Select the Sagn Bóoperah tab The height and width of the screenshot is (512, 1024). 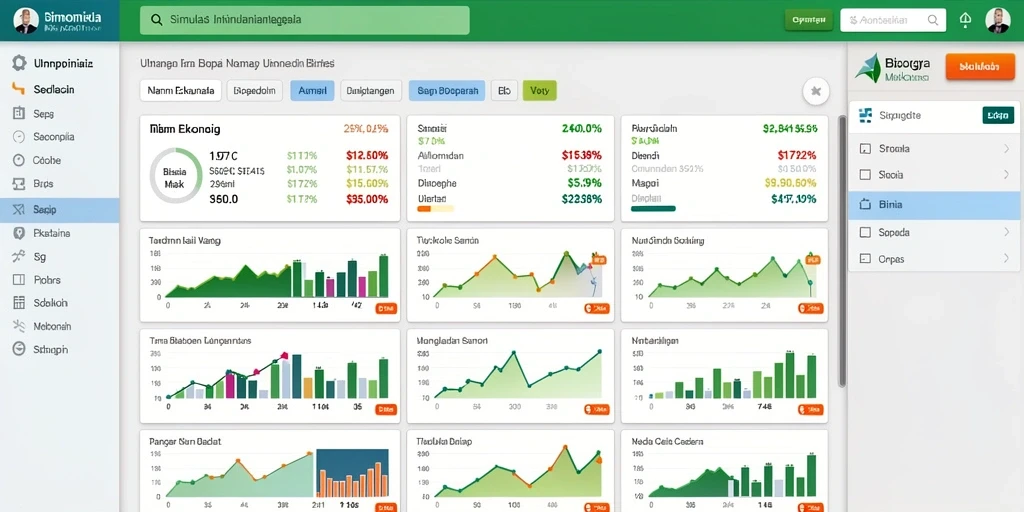(x=447, y=91)
